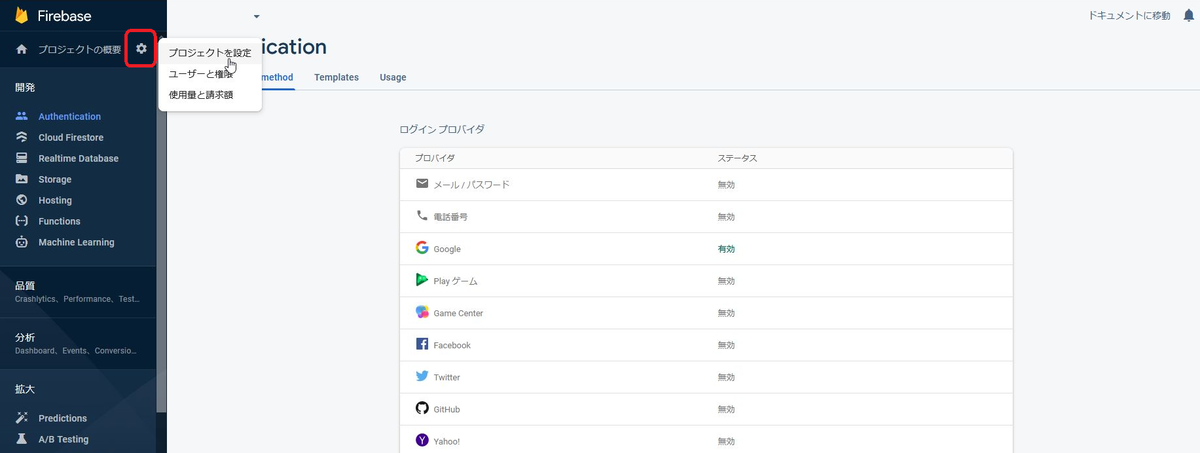This screenshot has height=453, width=1200.
Task: Open the Play ゲーム provider row
Action: click(x=706, y=280)
